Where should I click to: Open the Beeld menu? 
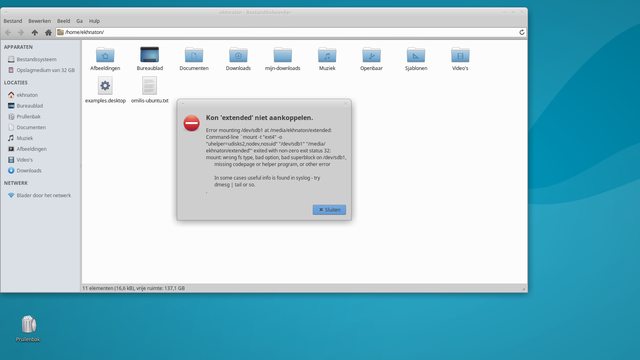point(63,21)
